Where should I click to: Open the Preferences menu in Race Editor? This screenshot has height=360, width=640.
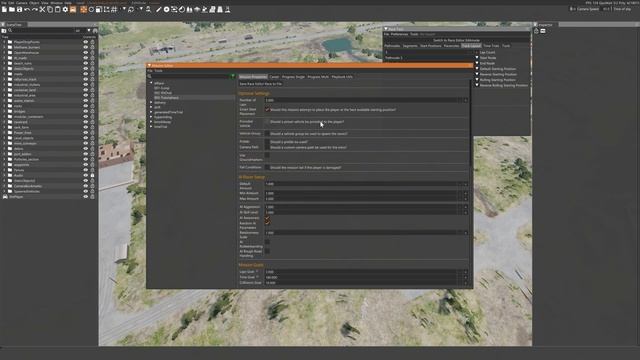click(x=399, y=34)
